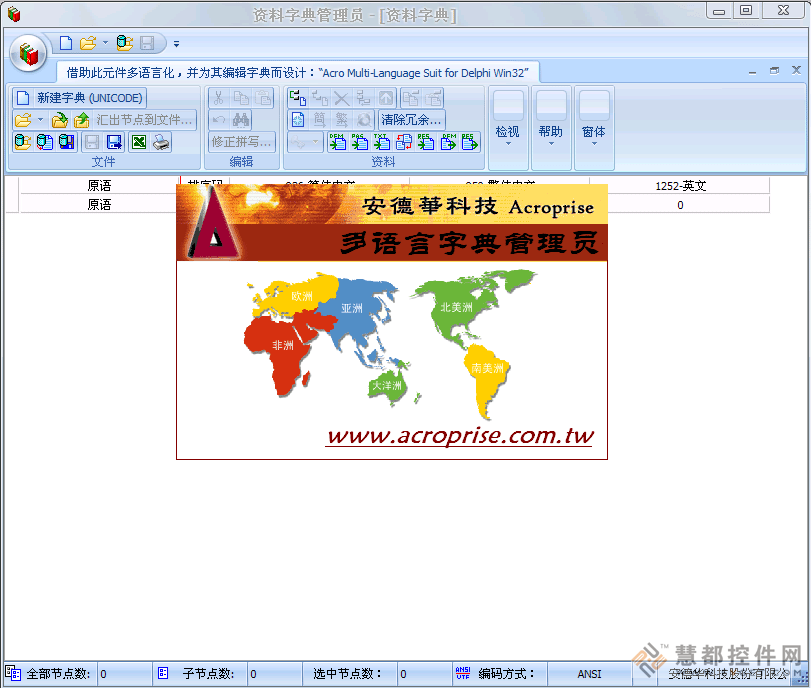Screen dimensions: 811x688
Task: Click the DFM export icon
Action: 448,142
